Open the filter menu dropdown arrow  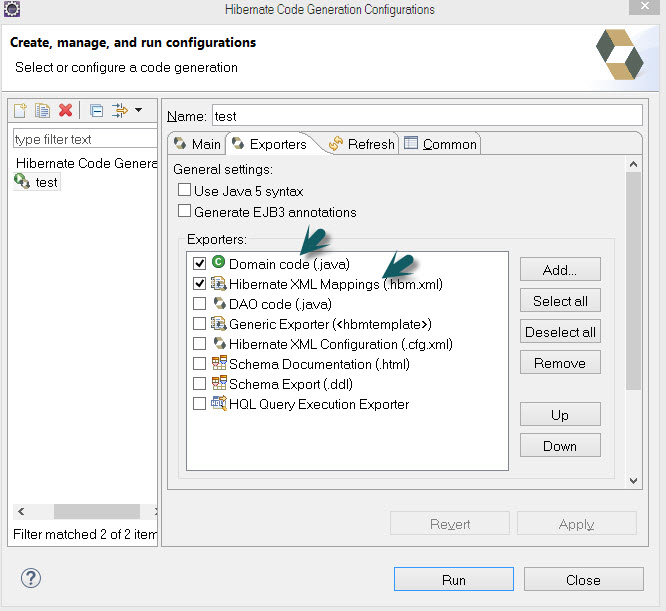coord(139,110)
